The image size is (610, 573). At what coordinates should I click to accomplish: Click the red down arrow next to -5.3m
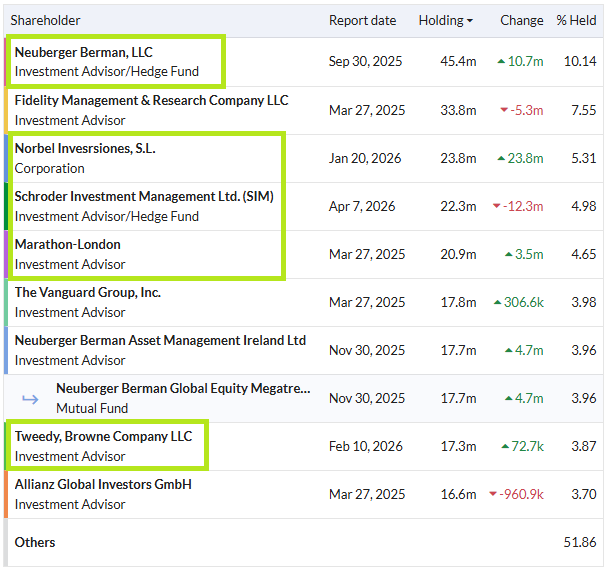[504, 110]
